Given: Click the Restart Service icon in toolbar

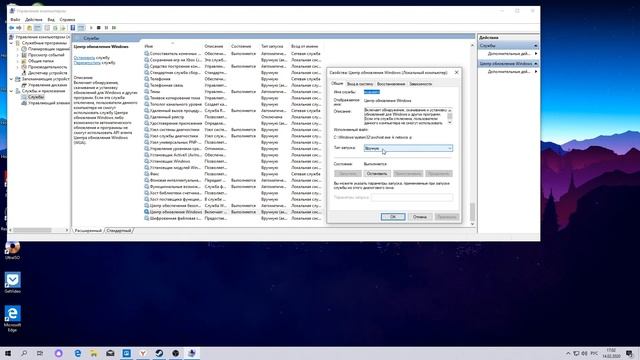Looking at the screenshot, I should pyautogui.click(x=114, y=28).
